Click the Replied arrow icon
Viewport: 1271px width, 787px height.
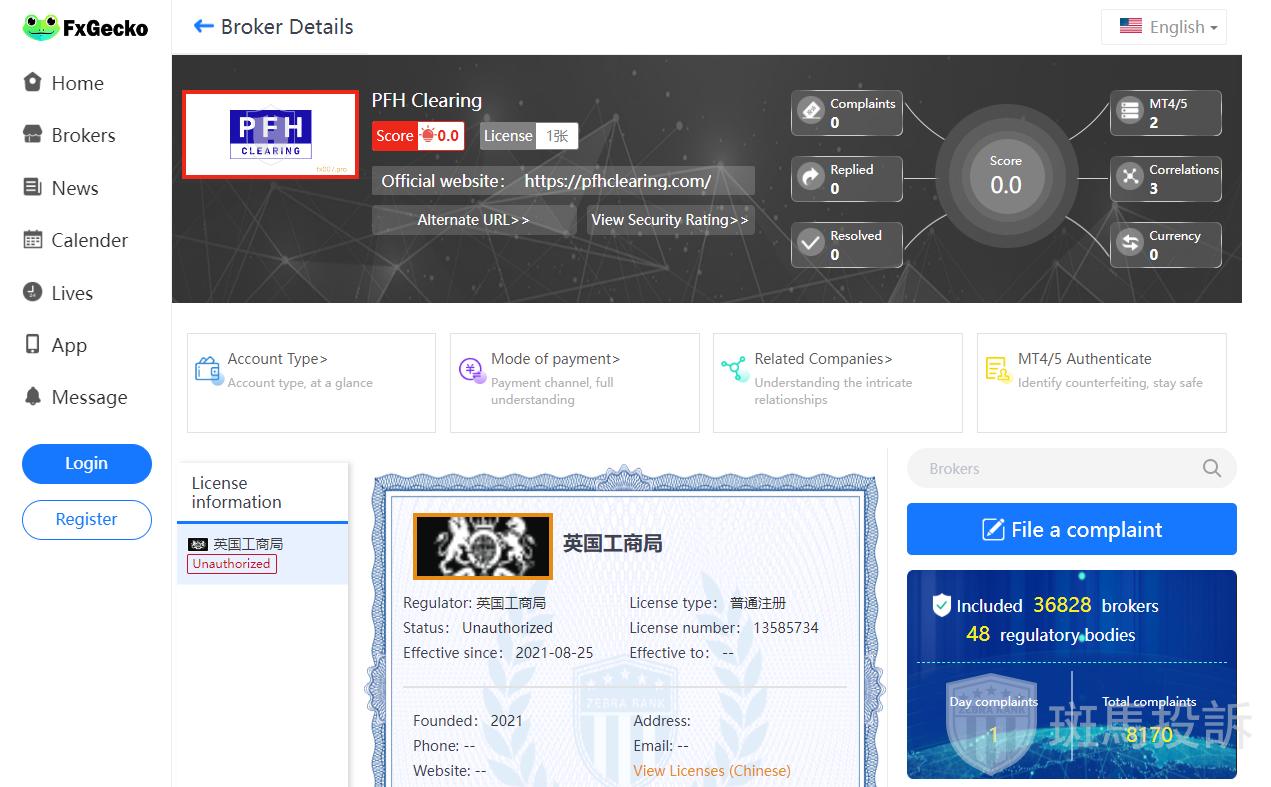(811, 178)
